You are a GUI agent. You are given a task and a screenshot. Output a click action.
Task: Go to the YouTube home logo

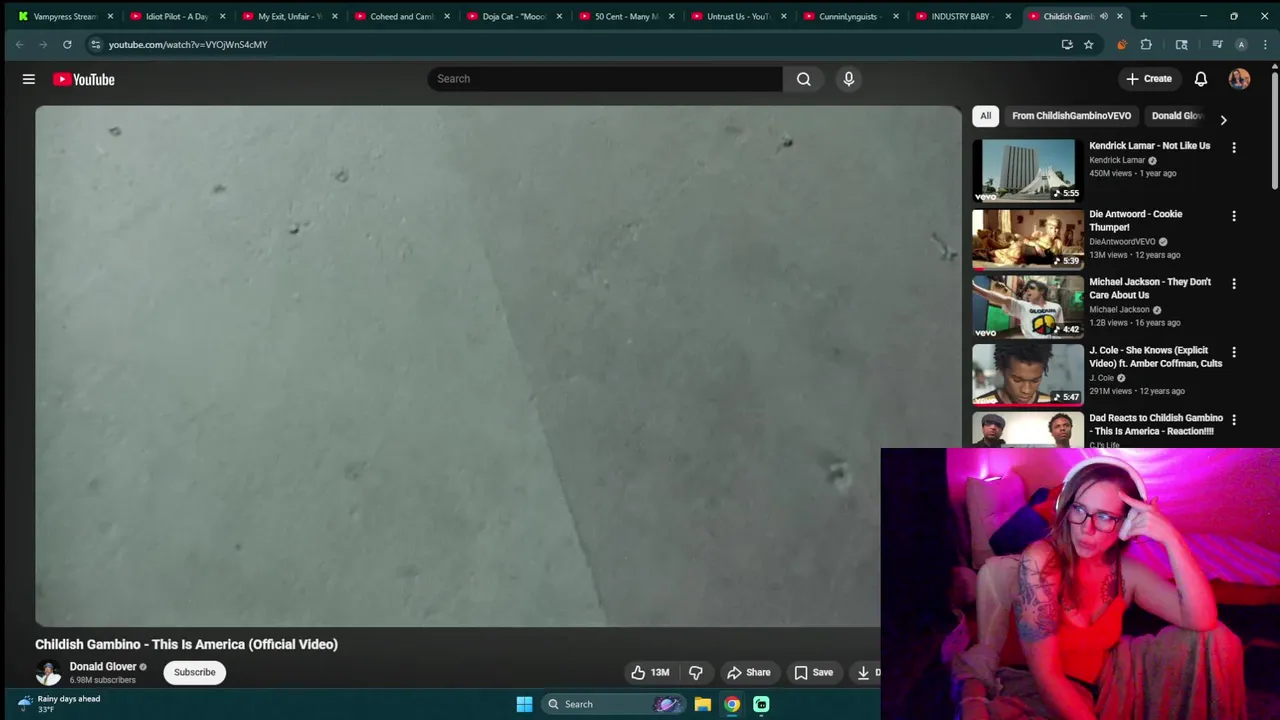pos(84,79)
